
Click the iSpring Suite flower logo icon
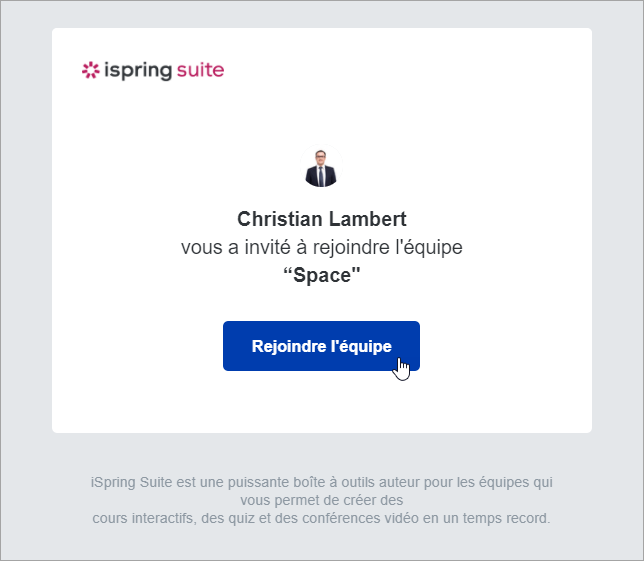tap(90, 70)
